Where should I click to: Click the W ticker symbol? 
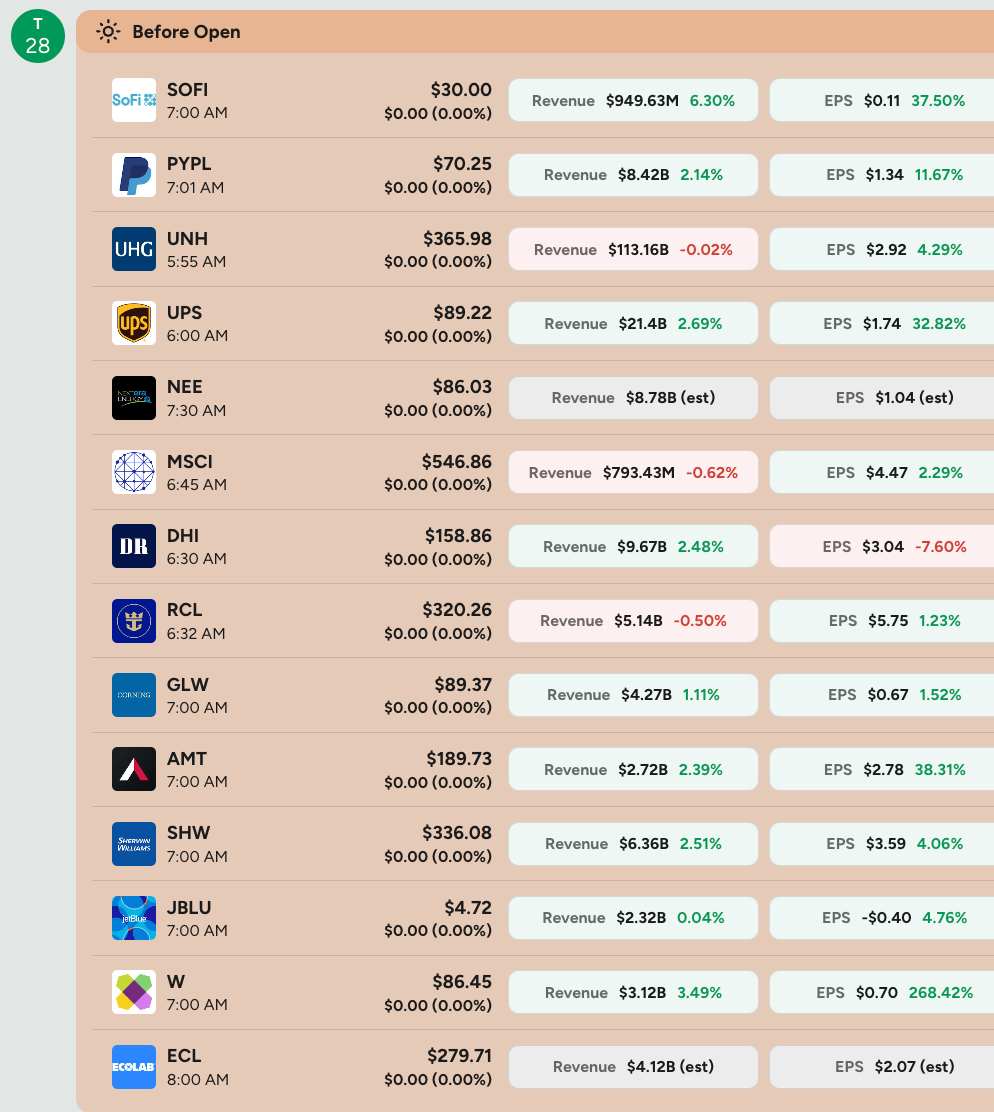[176, 982]
